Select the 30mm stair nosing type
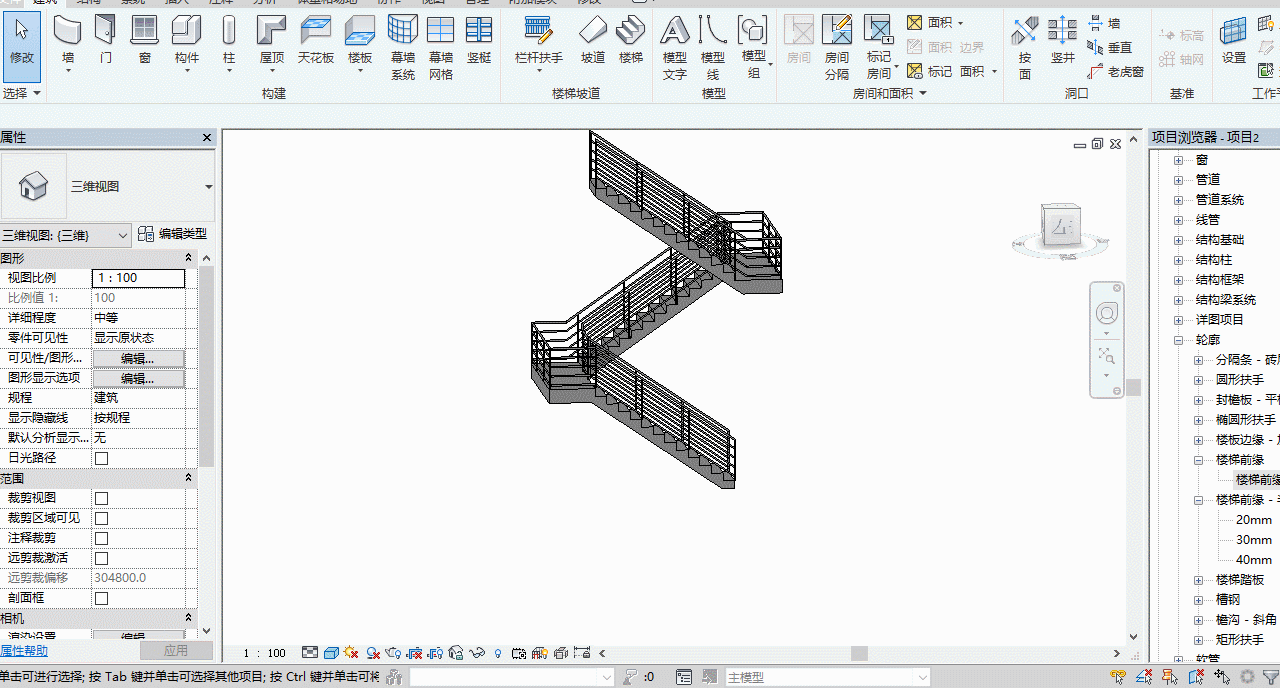The image size is (1280, 688). click(x=1254, y=540)
